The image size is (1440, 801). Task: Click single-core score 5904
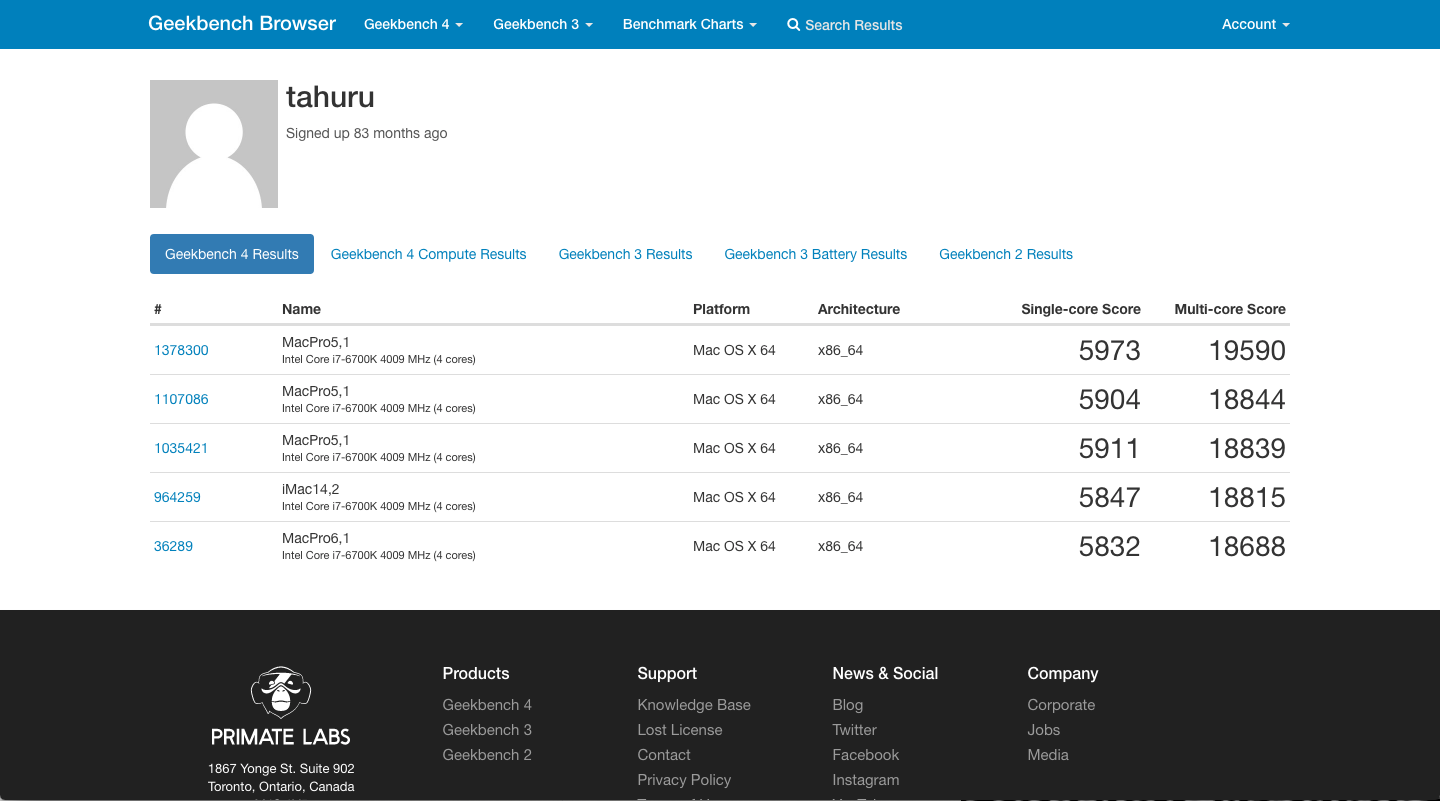pos(1109,400)
